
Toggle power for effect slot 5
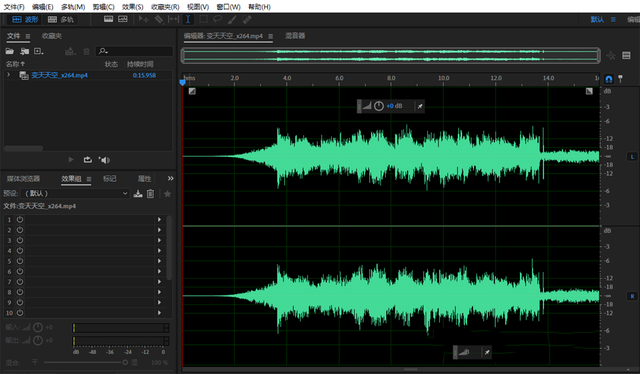point(20,261)
